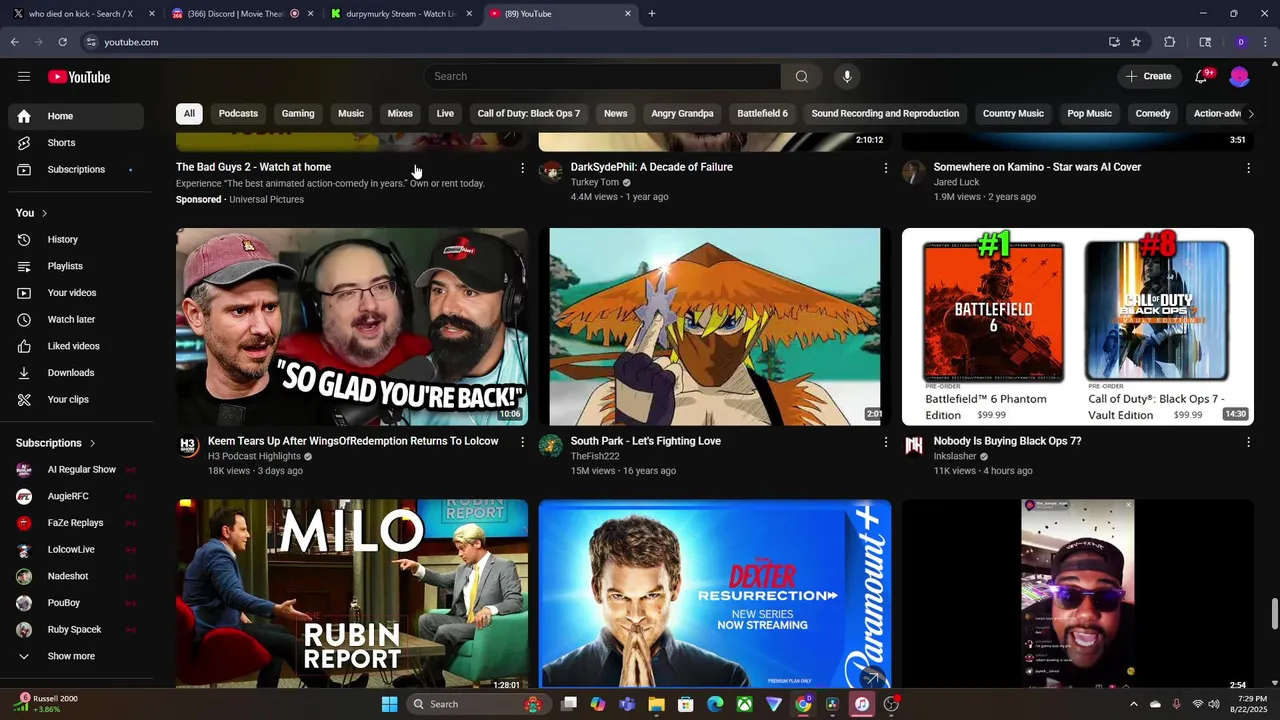
Task: Open Downloads in the sidebar
Action: pyautogui.click(x=76, y=373)
